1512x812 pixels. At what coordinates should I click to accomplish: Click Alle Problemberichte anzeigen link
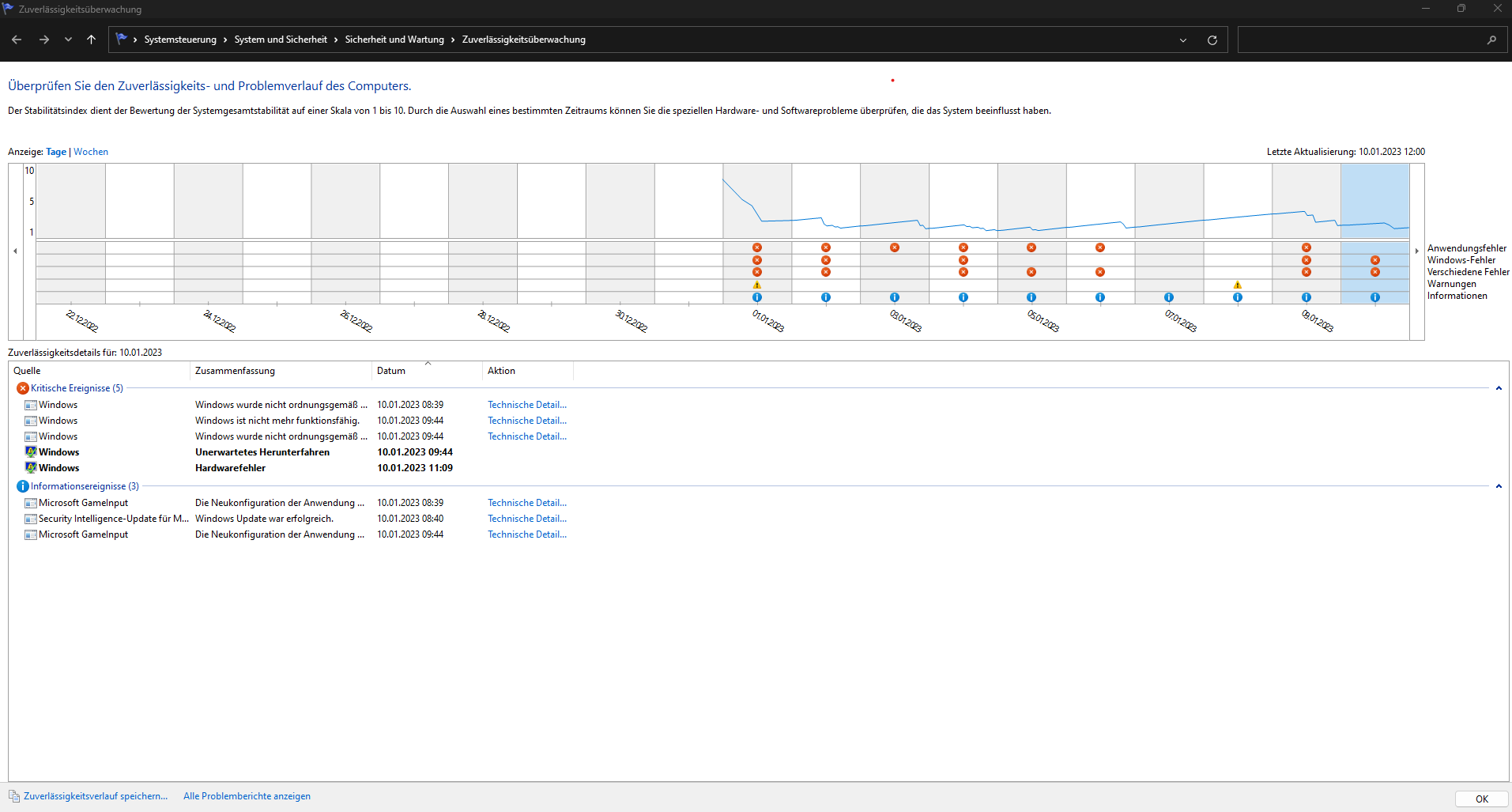[247, 796]
